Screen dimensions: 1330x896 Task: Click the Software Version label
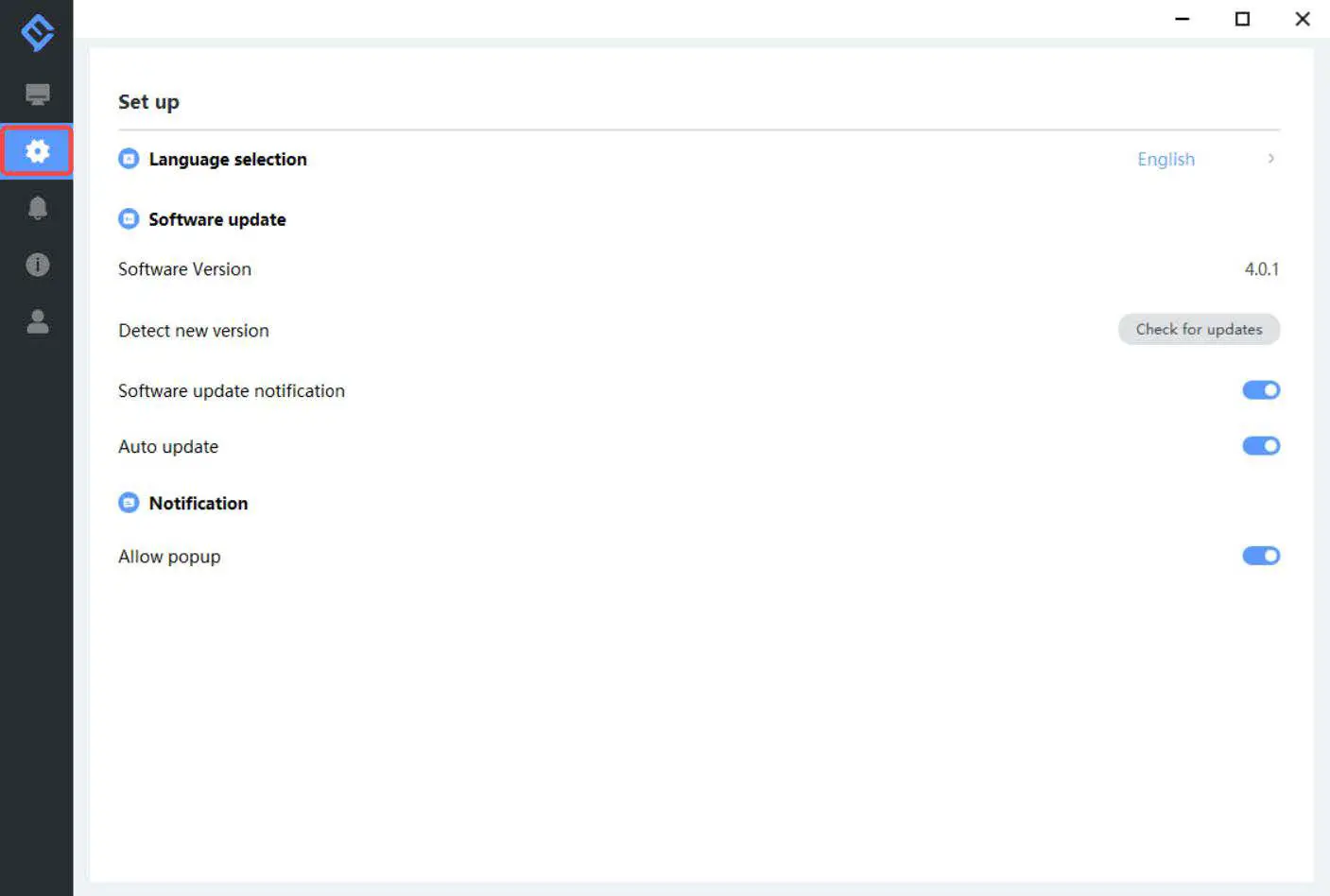(x=184, y=269)
